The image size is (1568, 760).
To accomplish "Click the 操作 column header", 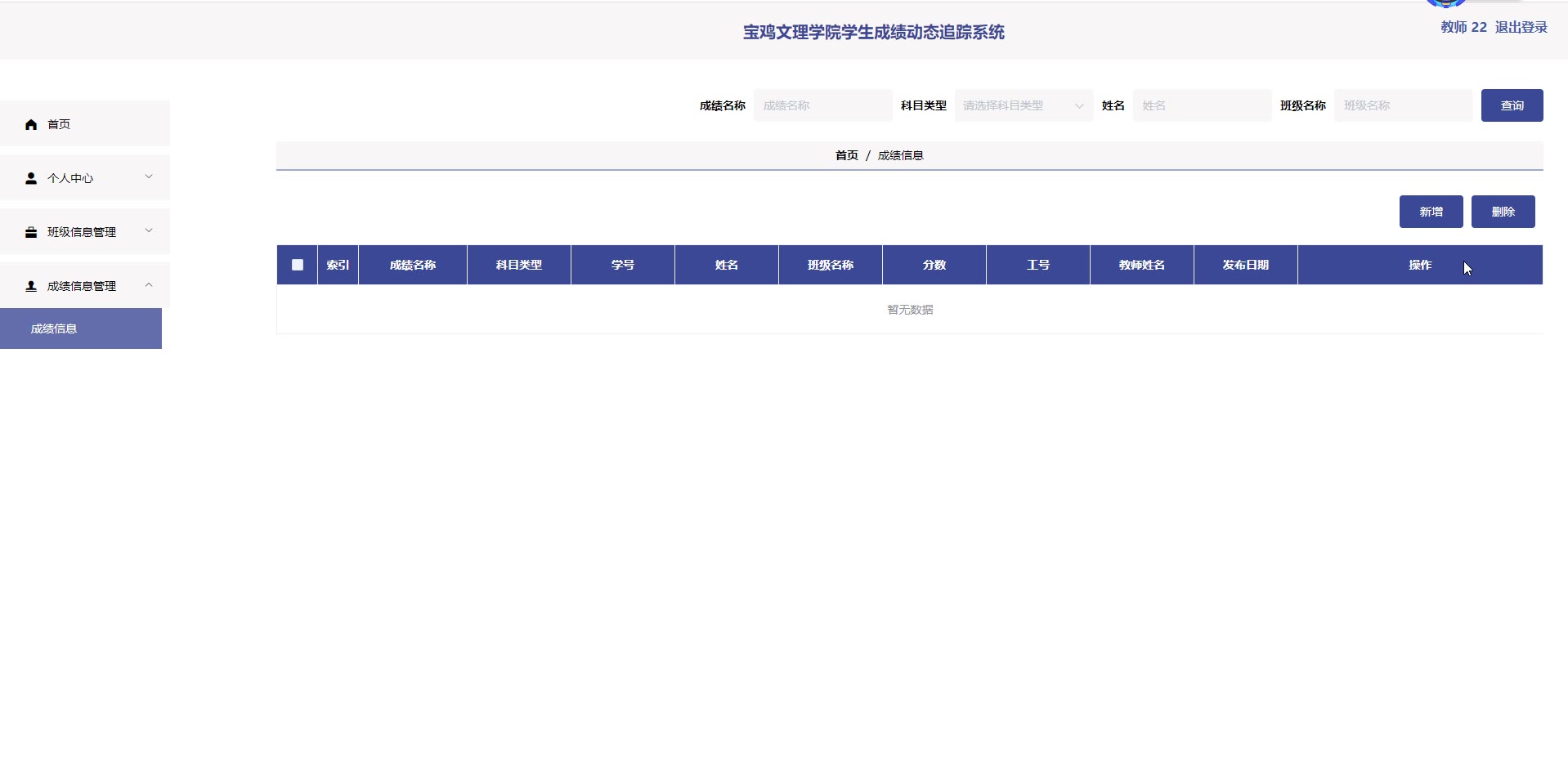I will pos(1420,265).
